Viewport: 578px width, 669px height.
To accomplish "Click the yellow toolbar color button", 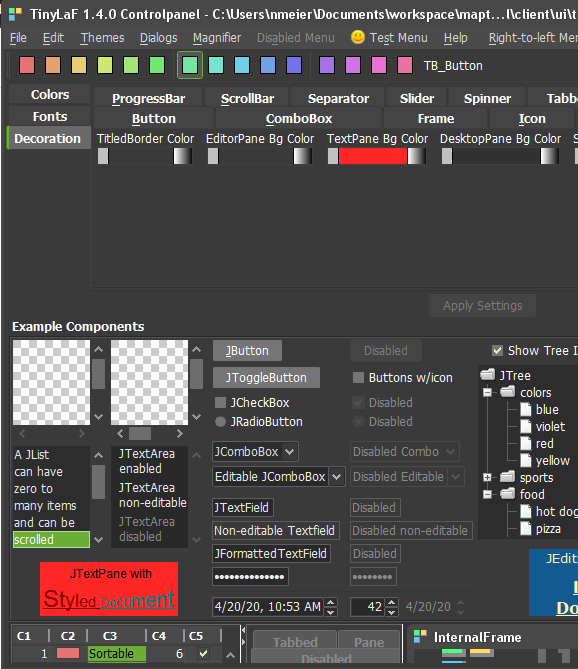I will tap(79, 65).
